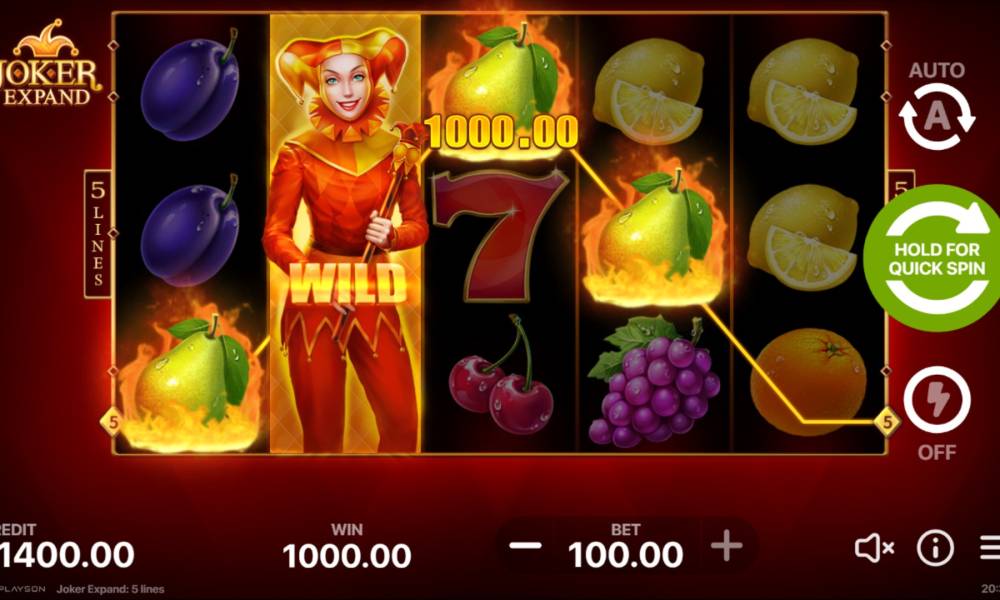1000x600 pixels.
Task: Select the expanded Wild joker reel
Action: [x=345, y=233]
